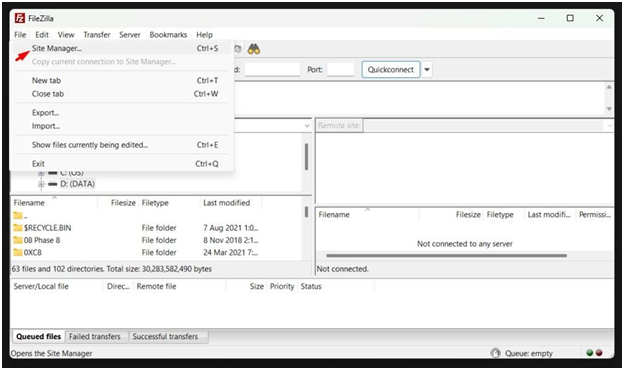This screenshot has height=370, width=624.
Task: Select Close tab menu entry
Action: click(121, 94)
